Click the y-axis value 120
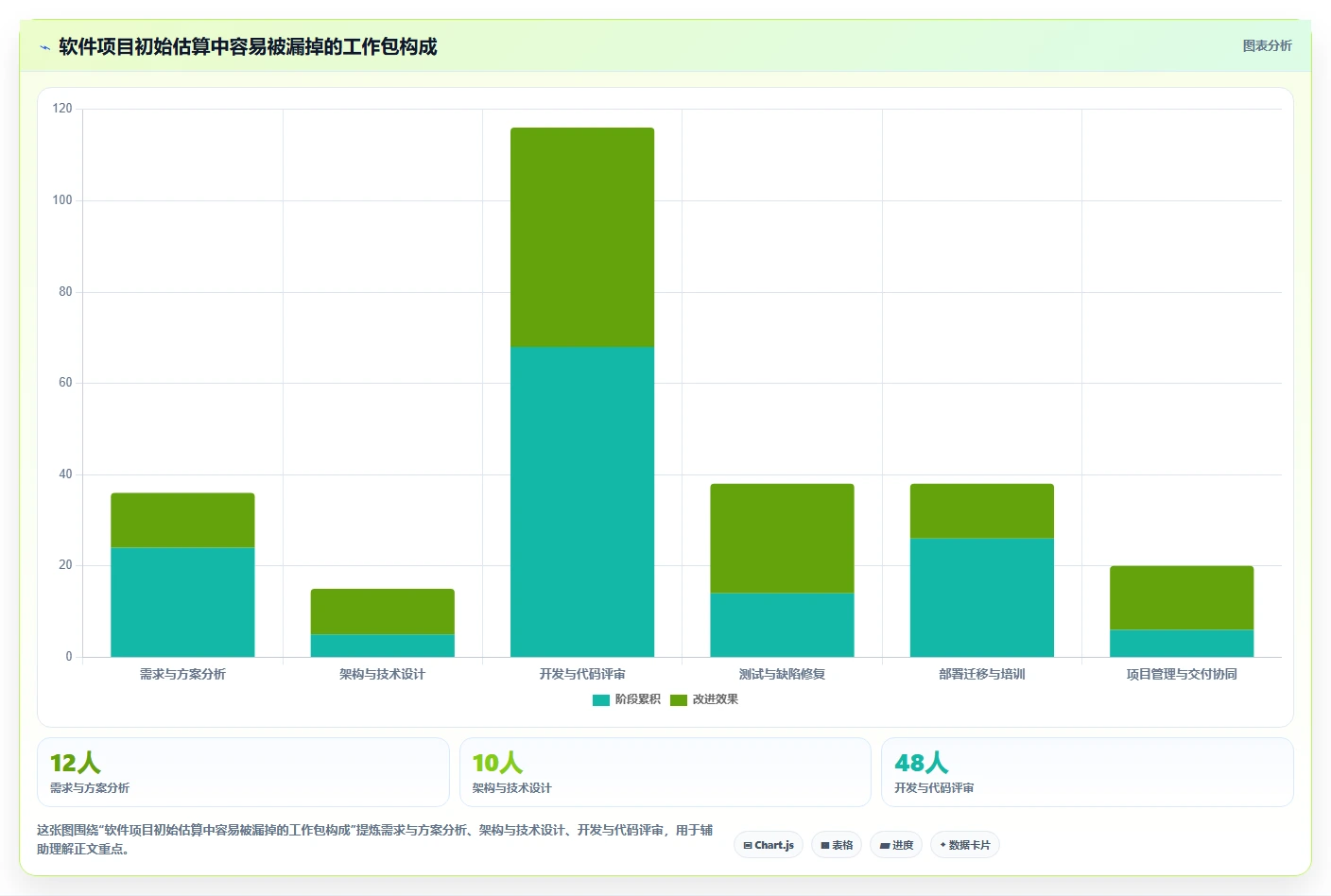The height and width of the screenshot is (896, 1331). (62, 109)
